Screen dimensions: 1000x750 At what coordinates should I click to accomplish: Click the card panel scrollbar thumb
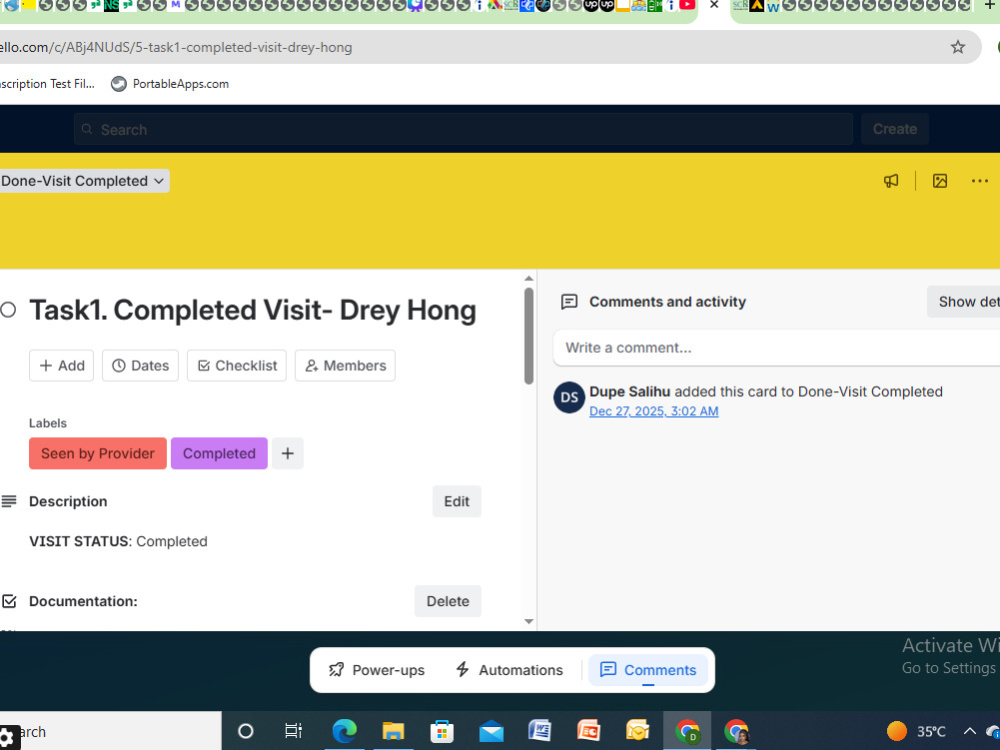pos(529,336)
